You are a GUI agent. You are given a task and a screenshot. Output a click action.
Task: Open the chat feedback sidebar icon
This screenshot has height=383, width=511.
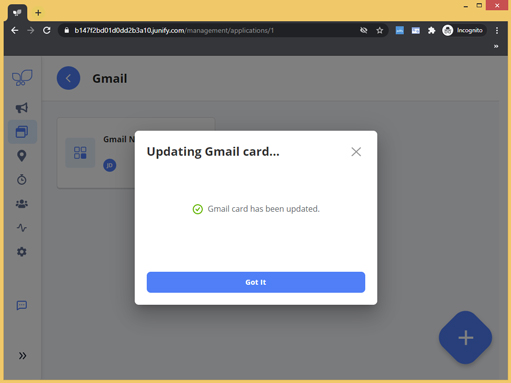pyautogui.click(x=22, y=305)
